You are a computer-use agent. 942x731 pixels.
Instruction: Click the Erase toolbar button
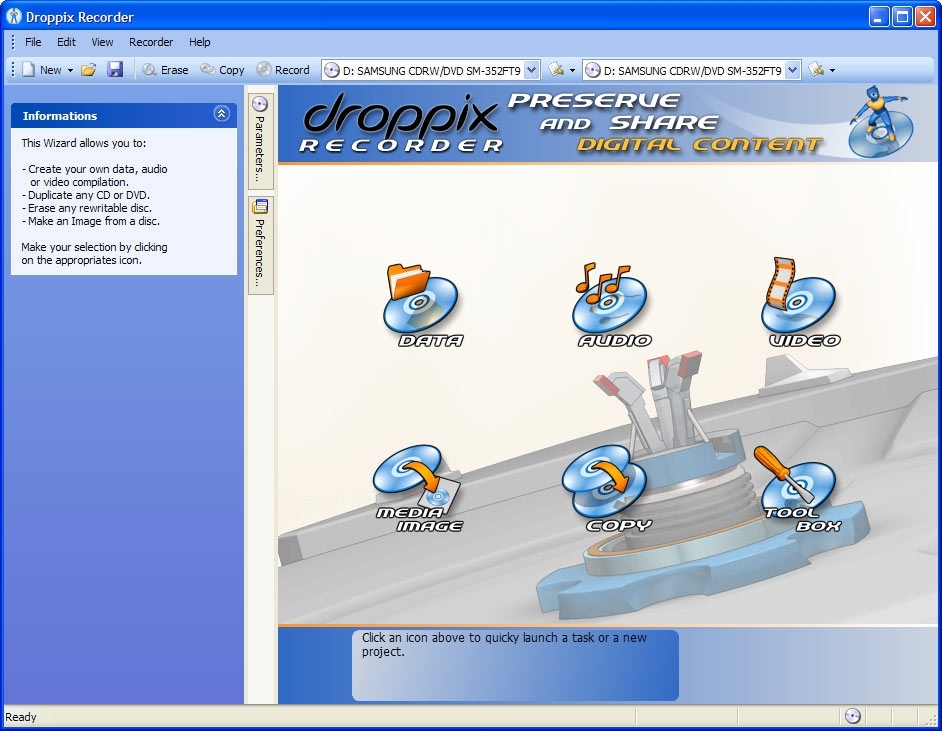point(165,70)
